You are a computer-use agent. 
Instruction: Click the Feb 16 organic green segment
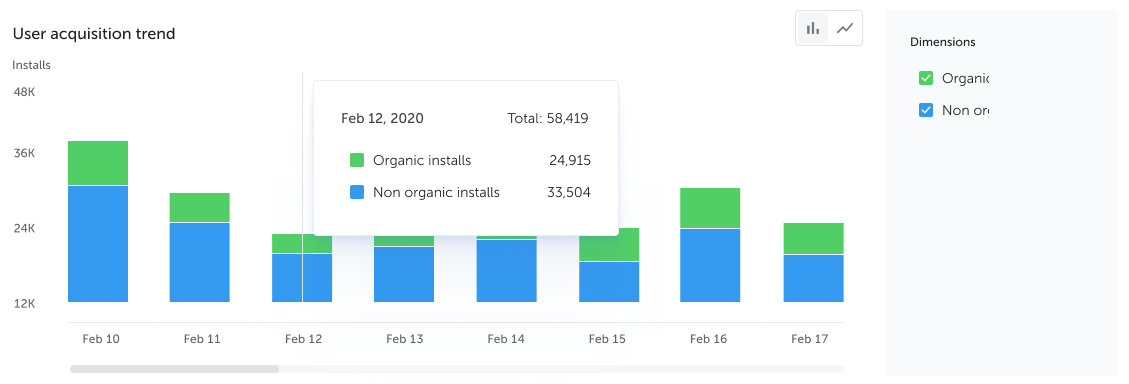tap(710, 208)
